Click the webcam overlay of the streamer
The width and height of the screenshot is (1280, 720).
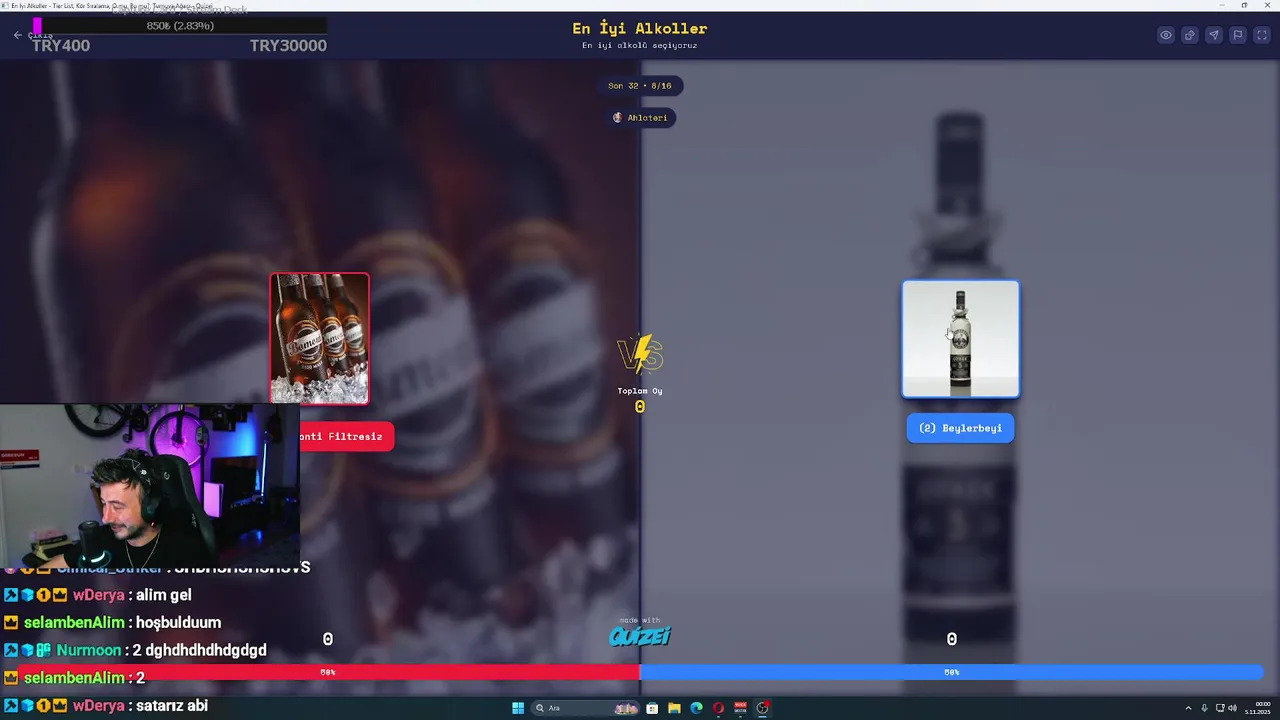click(x=150, y=486)
